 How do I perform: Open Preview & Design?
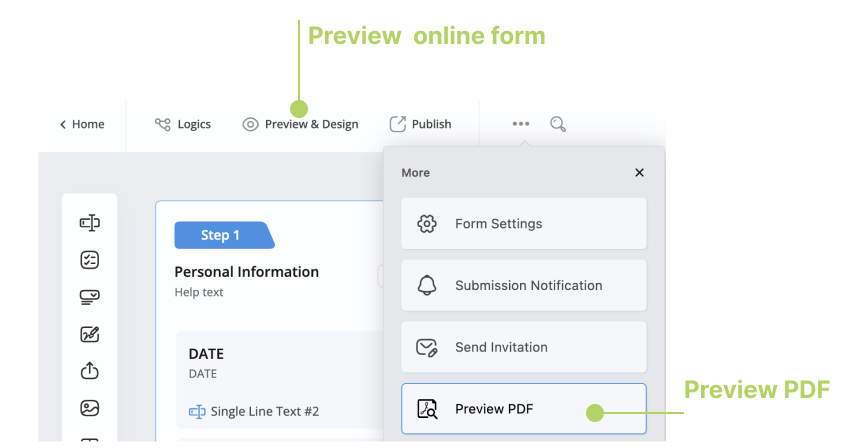click(300, 124)
